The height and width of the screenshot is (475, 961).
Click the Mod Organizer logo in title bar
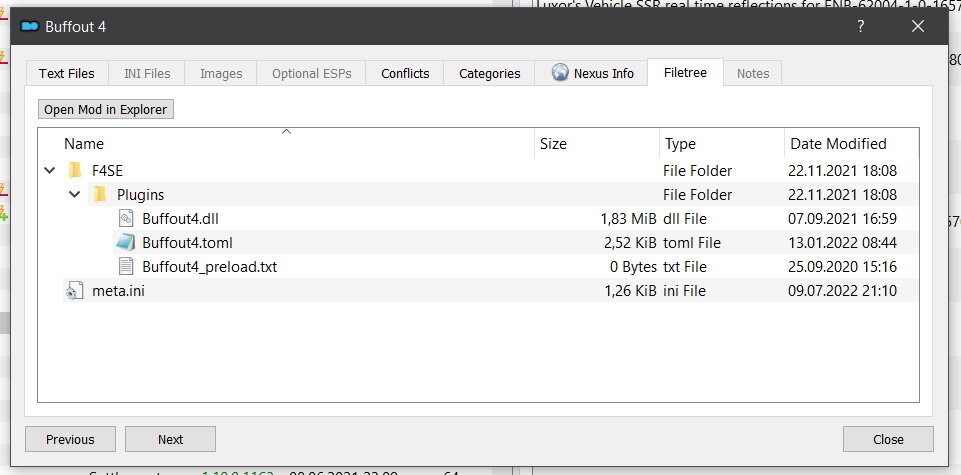click(29, 26)
